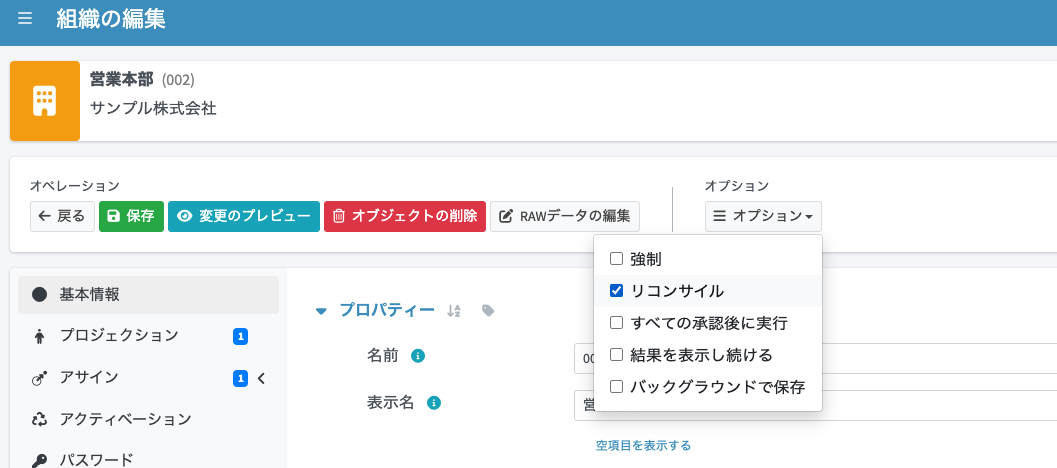Uncheck the リコンサイル option
The height and width of the screenshot is (468, 1057).
tap(616, 291)
